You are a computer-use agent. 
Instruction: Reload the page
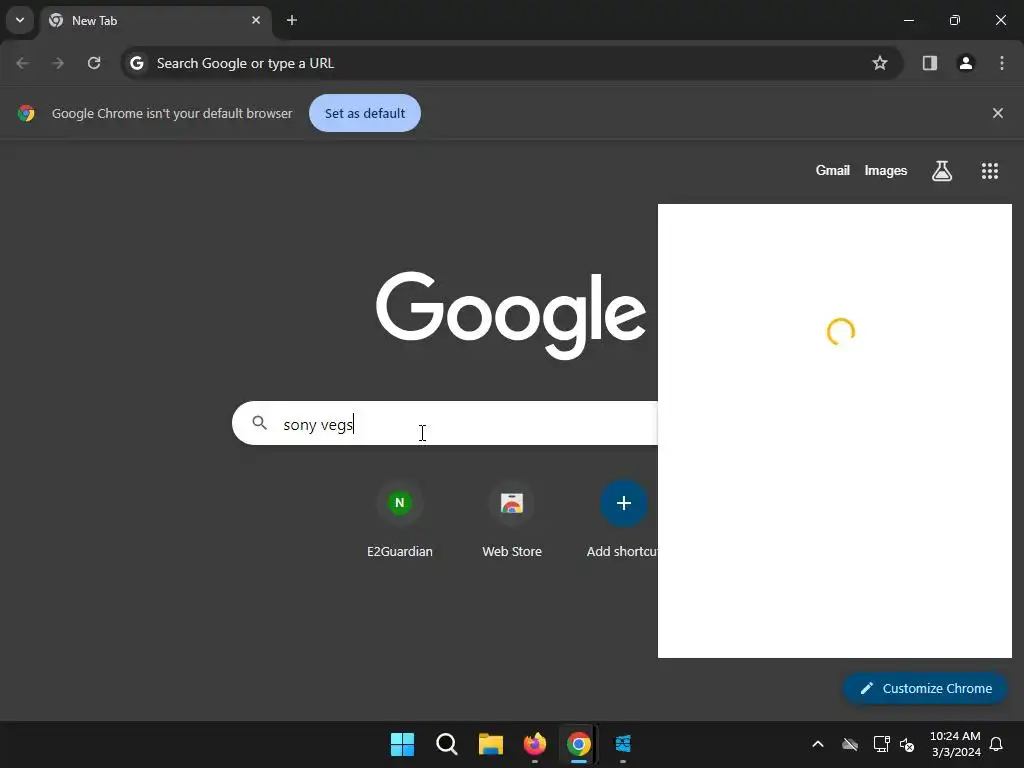point(94,63)
